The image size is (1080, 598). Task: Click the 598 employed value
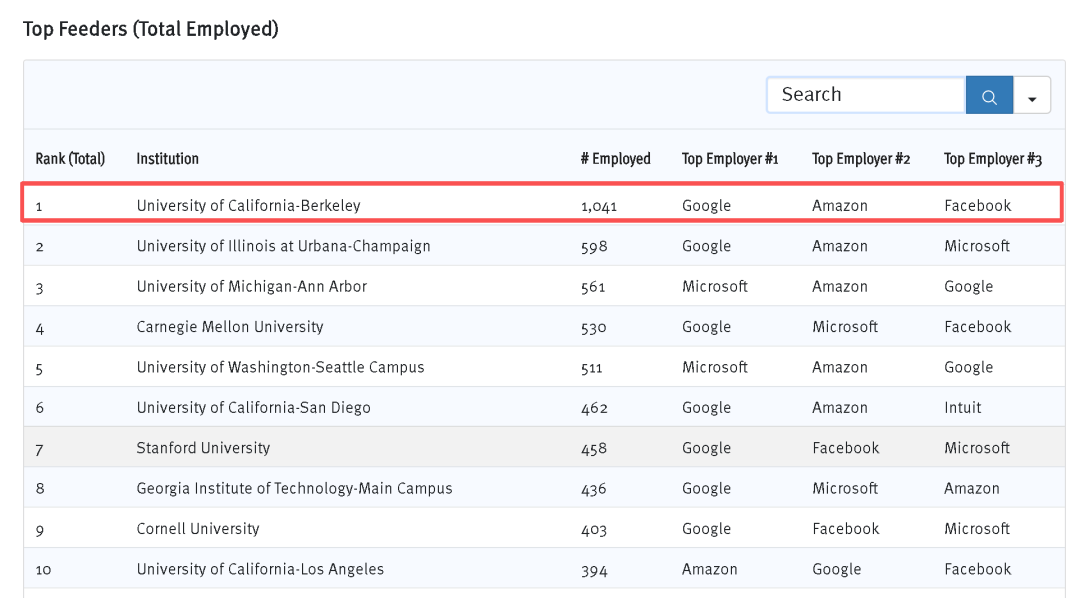point(594,247)
